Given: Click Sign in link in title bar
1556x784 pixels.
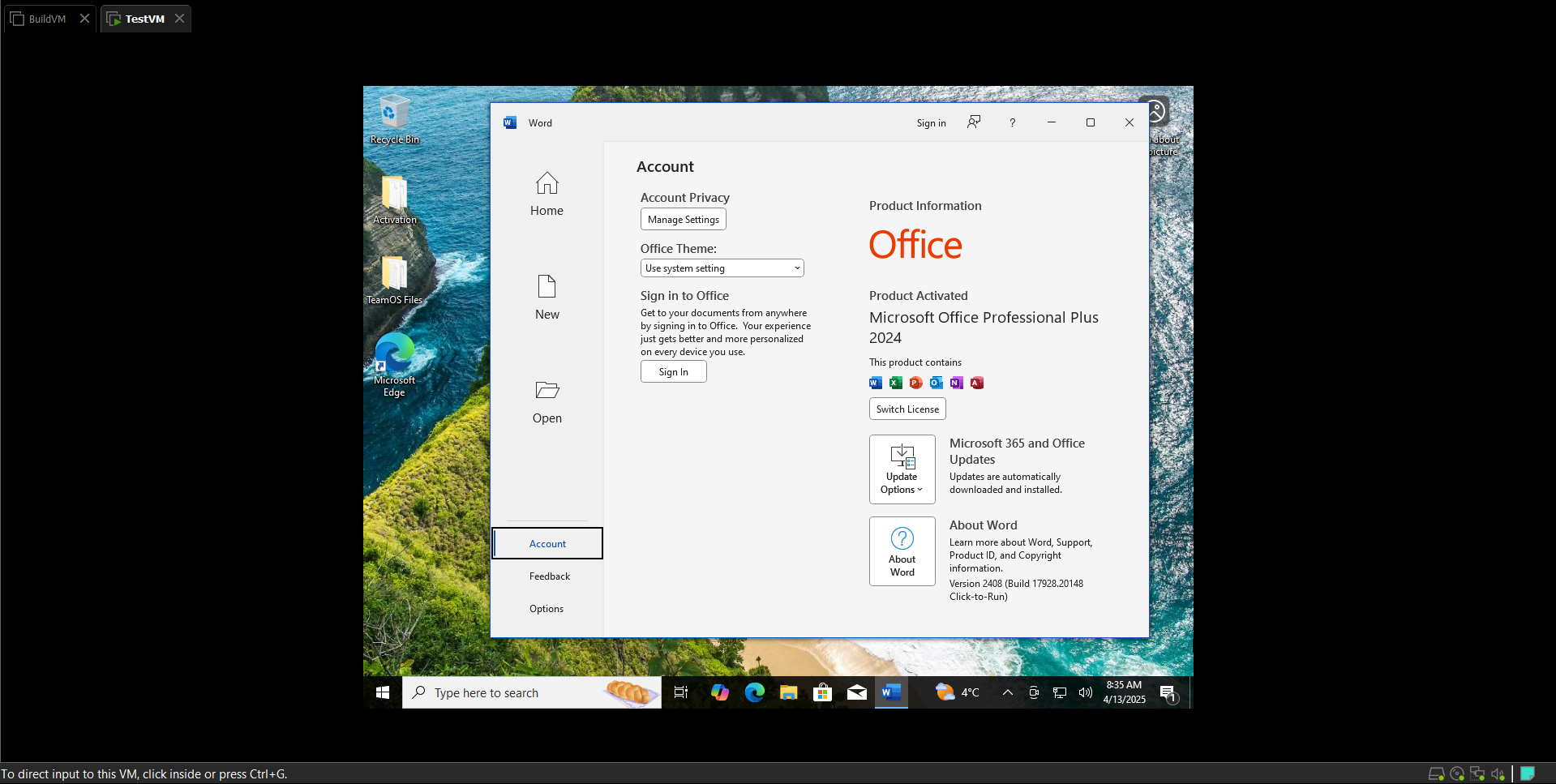Looking at the screenshot, I should pyautogui.click(x=931, y=123).
